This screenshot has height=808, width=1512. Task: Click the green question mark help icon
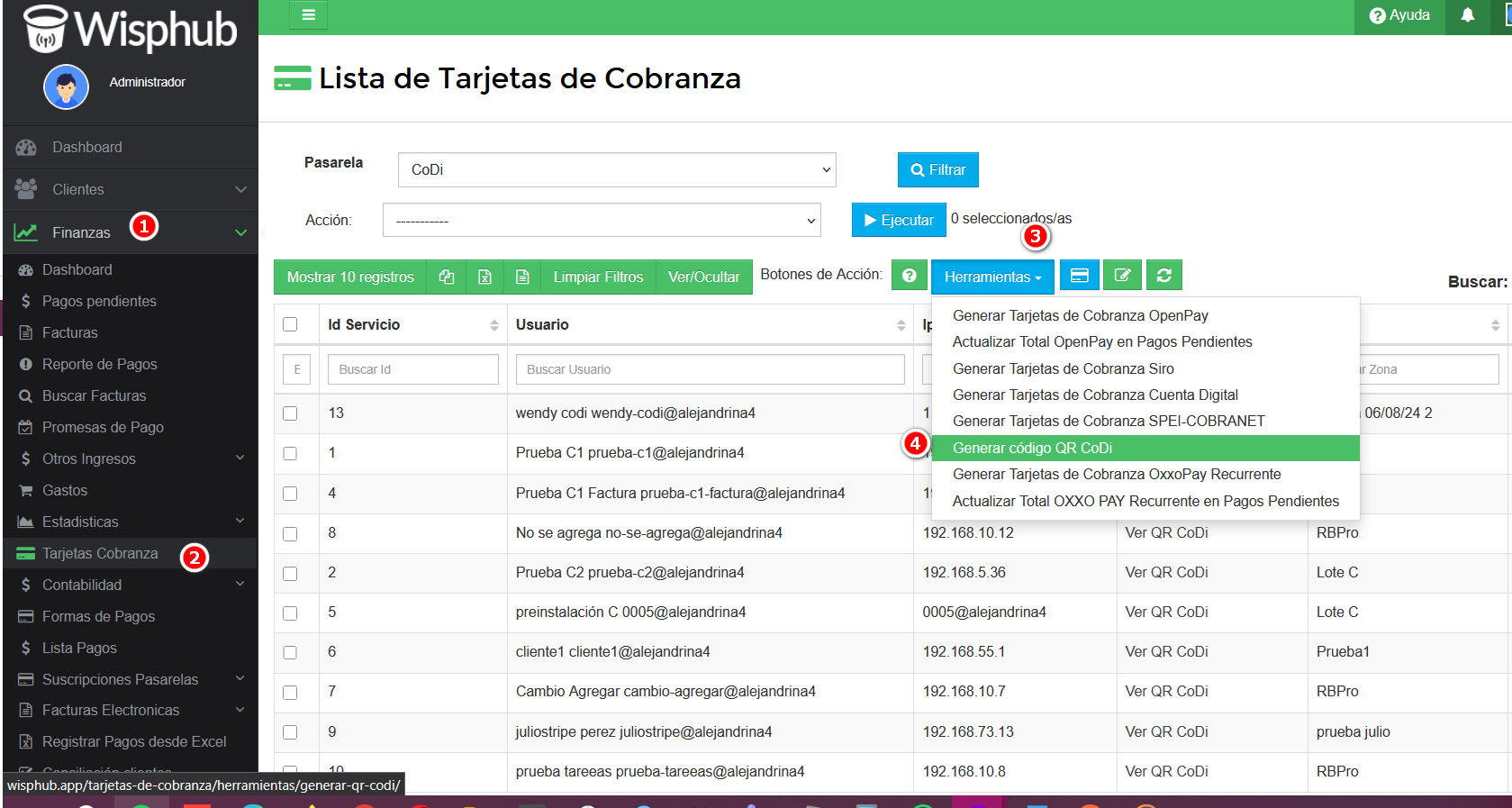tap(909, 276)
